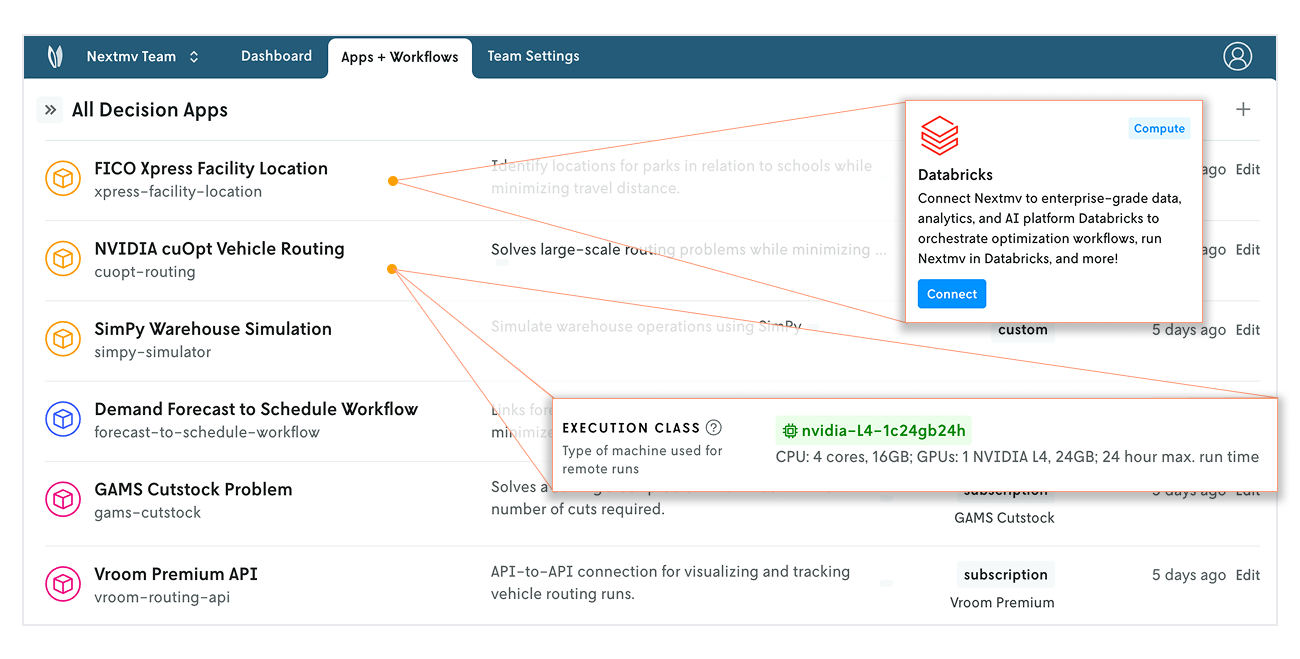The image size is (1300, 659).
Task: Edit the NVIDIA cuOpt Vehicle Routing app
Action: 1247,250
